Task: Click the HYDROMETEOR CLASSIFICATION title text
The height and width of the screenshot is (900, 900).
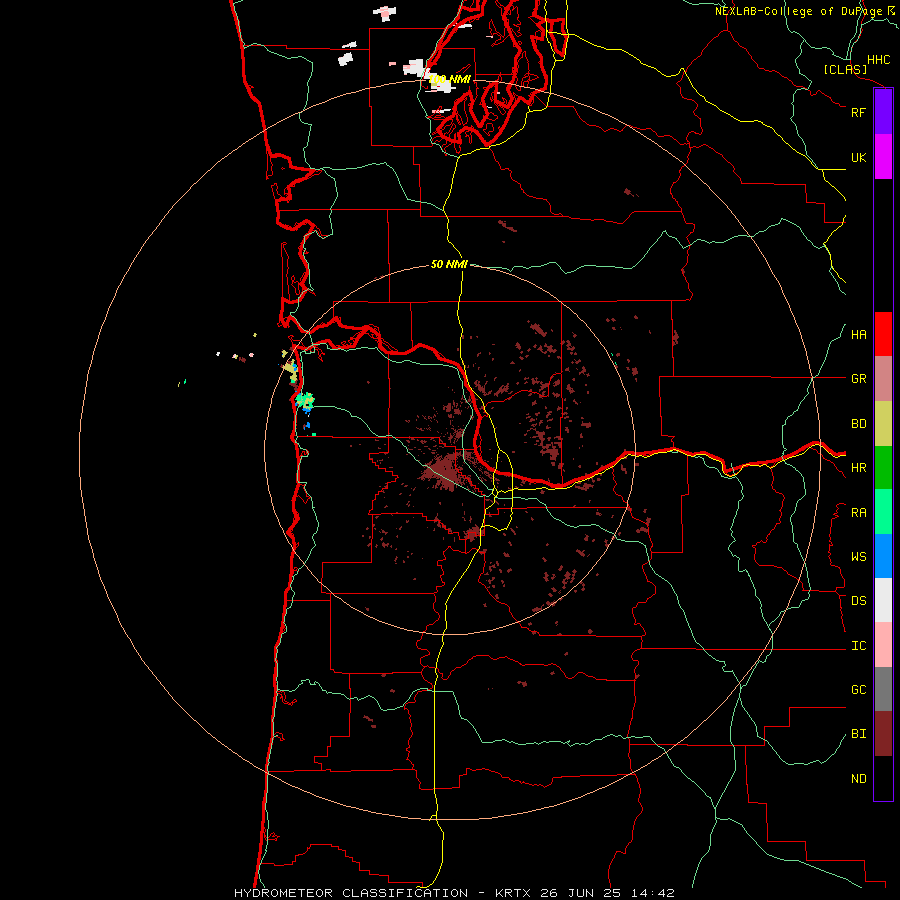Action: (351, 893)
